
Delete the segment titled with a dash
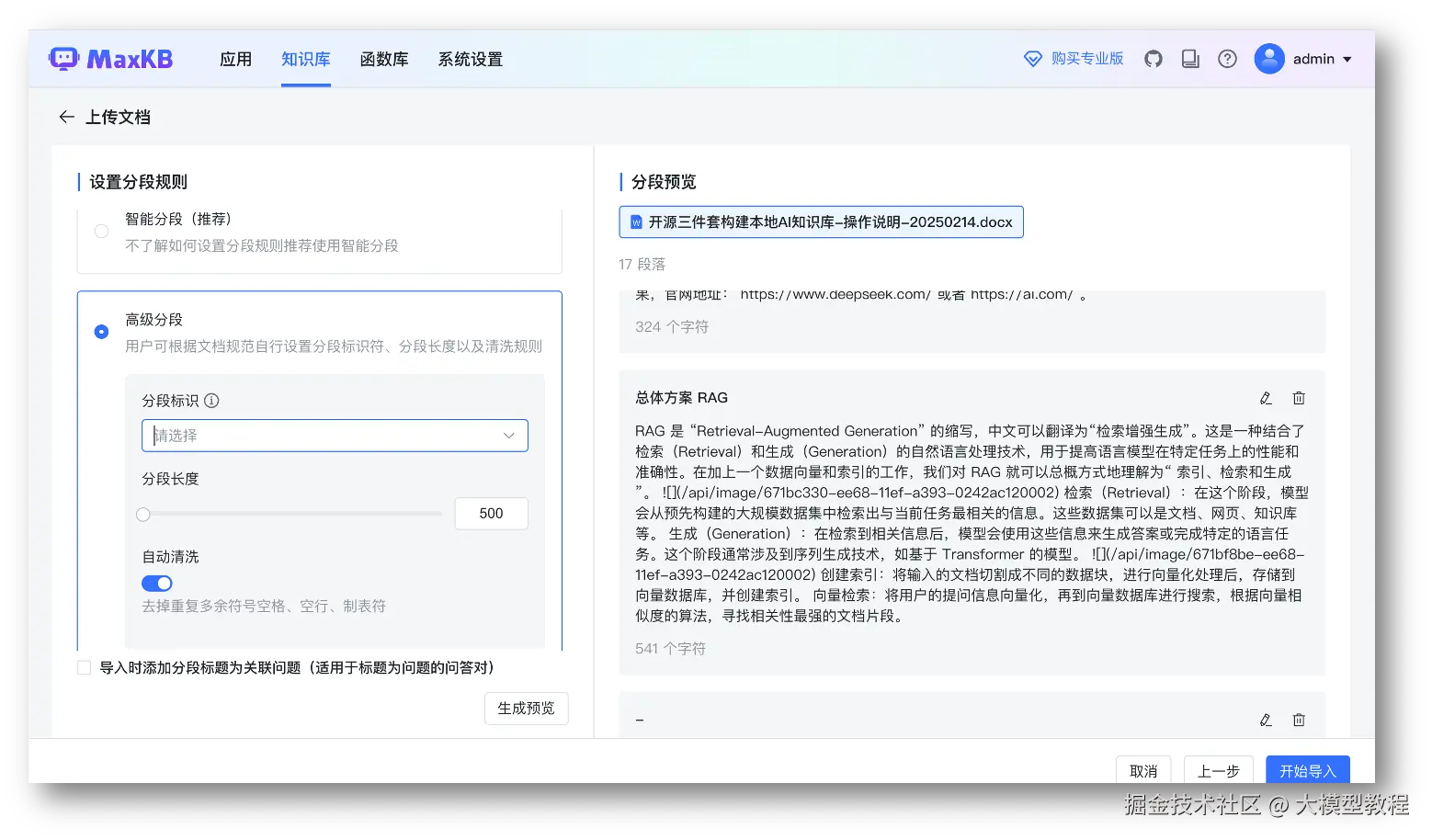pos(1299,720)
